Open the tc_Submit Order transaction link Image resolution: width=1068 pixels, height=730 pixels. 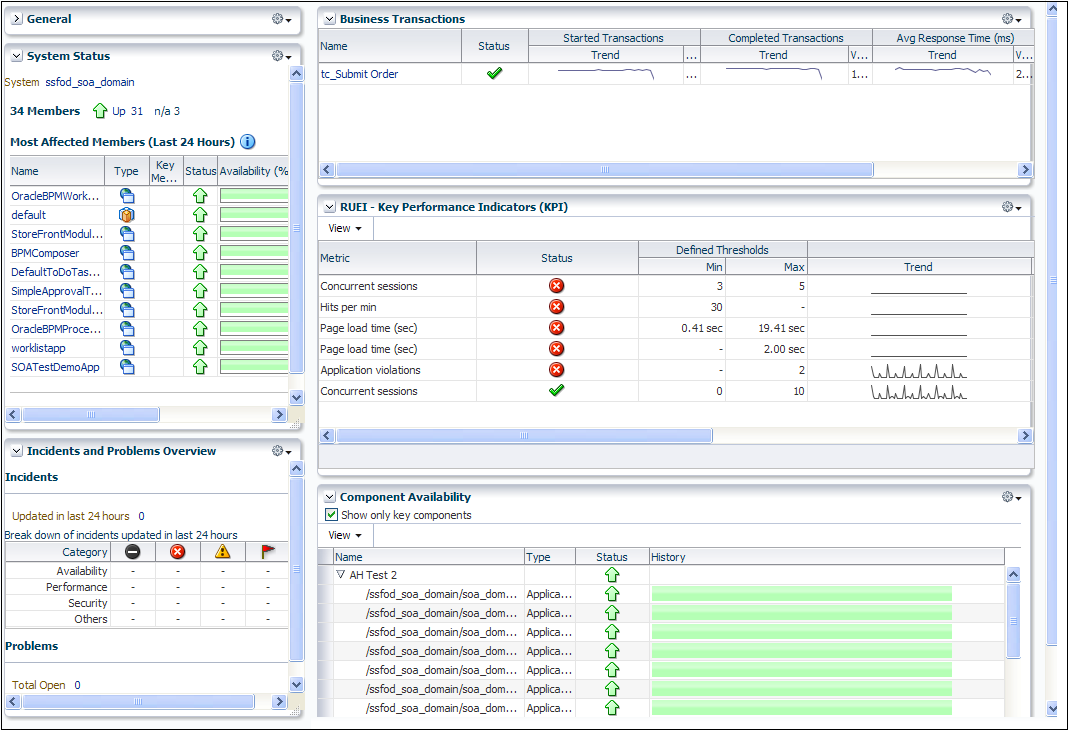360,74
